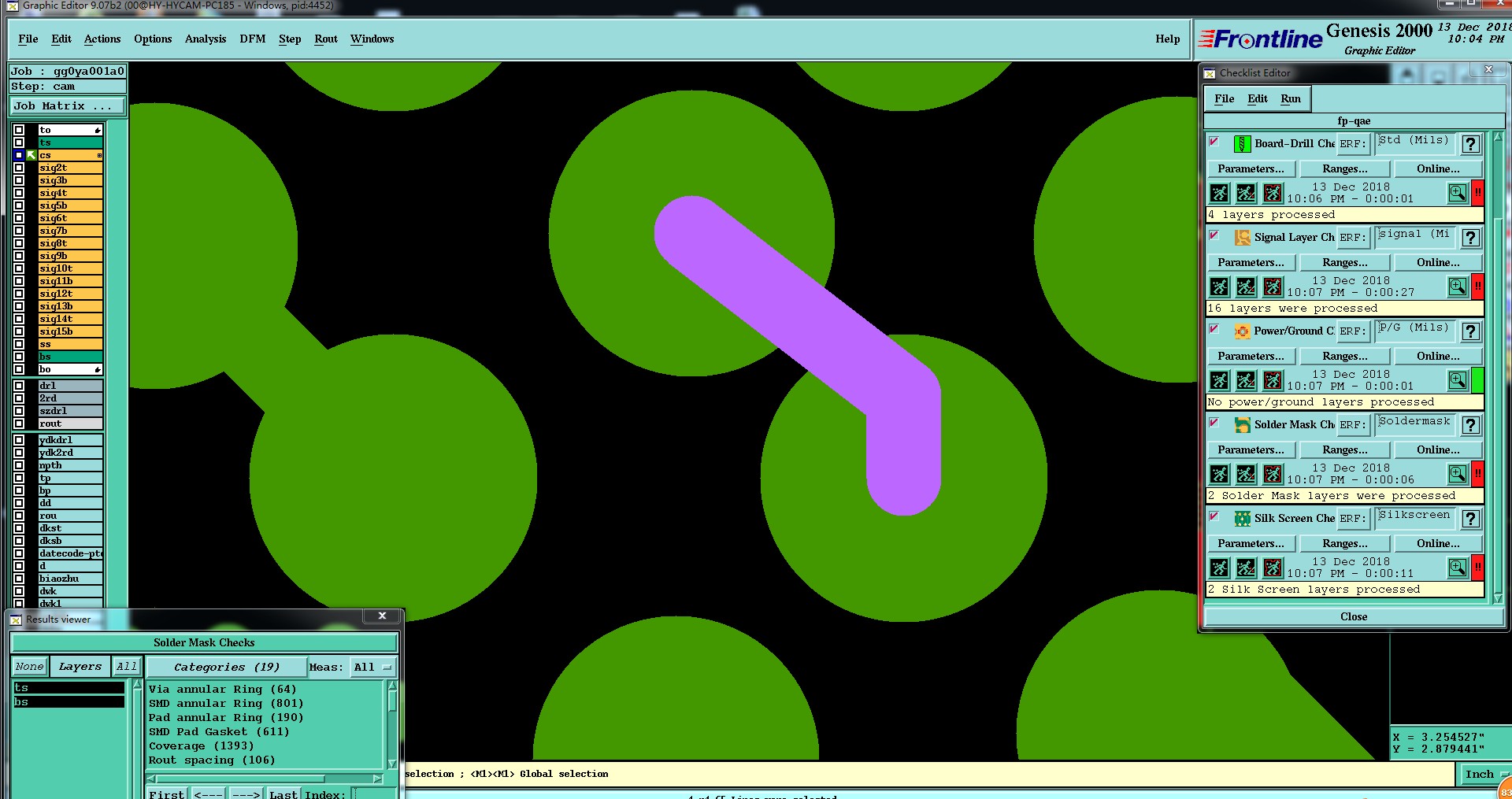Click the Std (Mils) ERF input field
The image size is (1512, 799).
point(1415,144)
